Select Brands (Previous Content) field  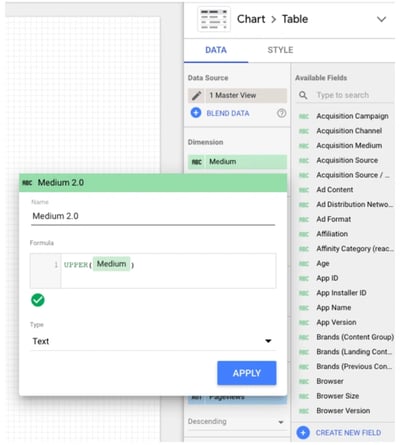(354, 366)
